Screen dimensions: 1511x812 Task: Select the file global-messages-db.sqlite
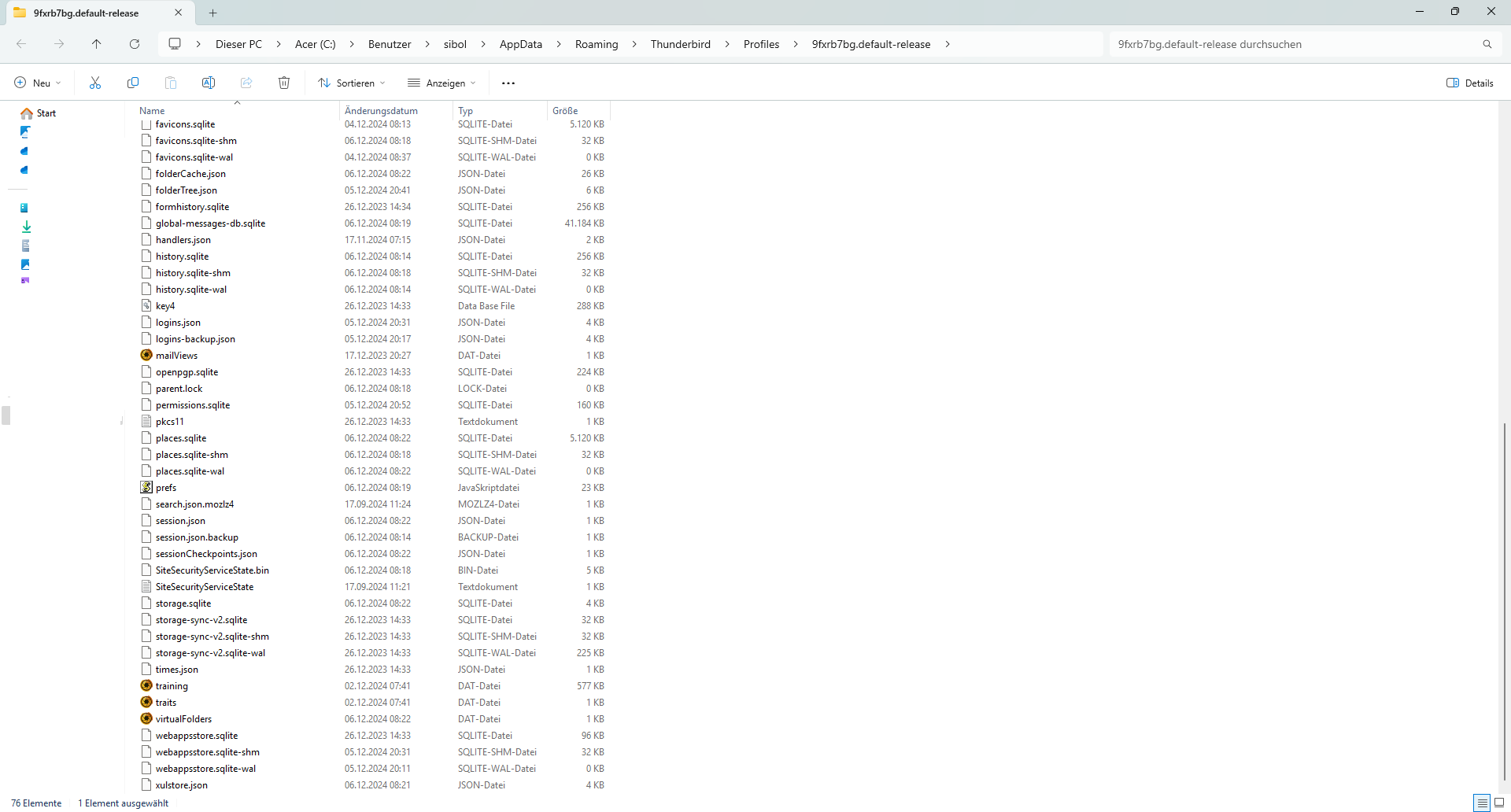210,223
